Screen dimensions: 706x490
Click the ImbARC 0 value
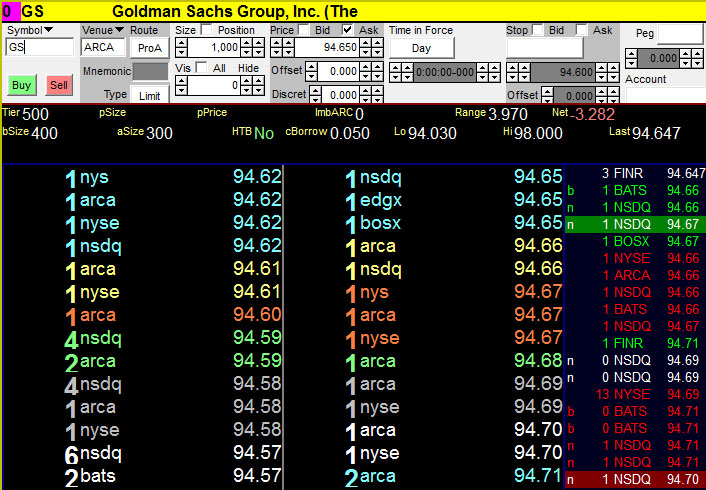(x=359, y=114)
